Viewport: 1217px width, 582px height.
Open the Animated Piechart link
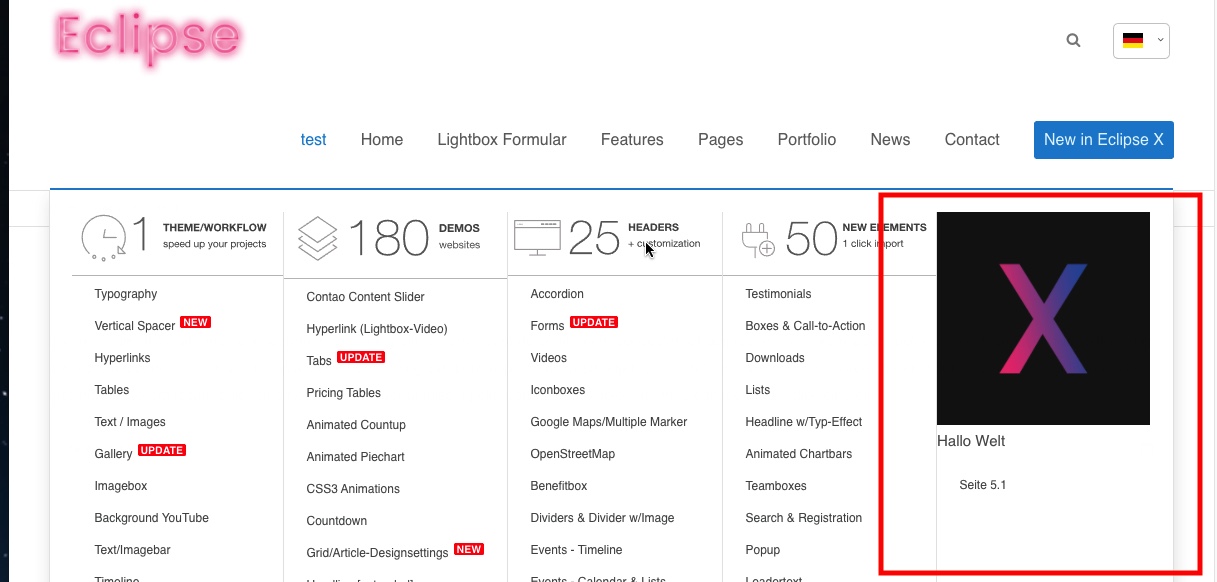pyautogui.click(x=356, y=457)
